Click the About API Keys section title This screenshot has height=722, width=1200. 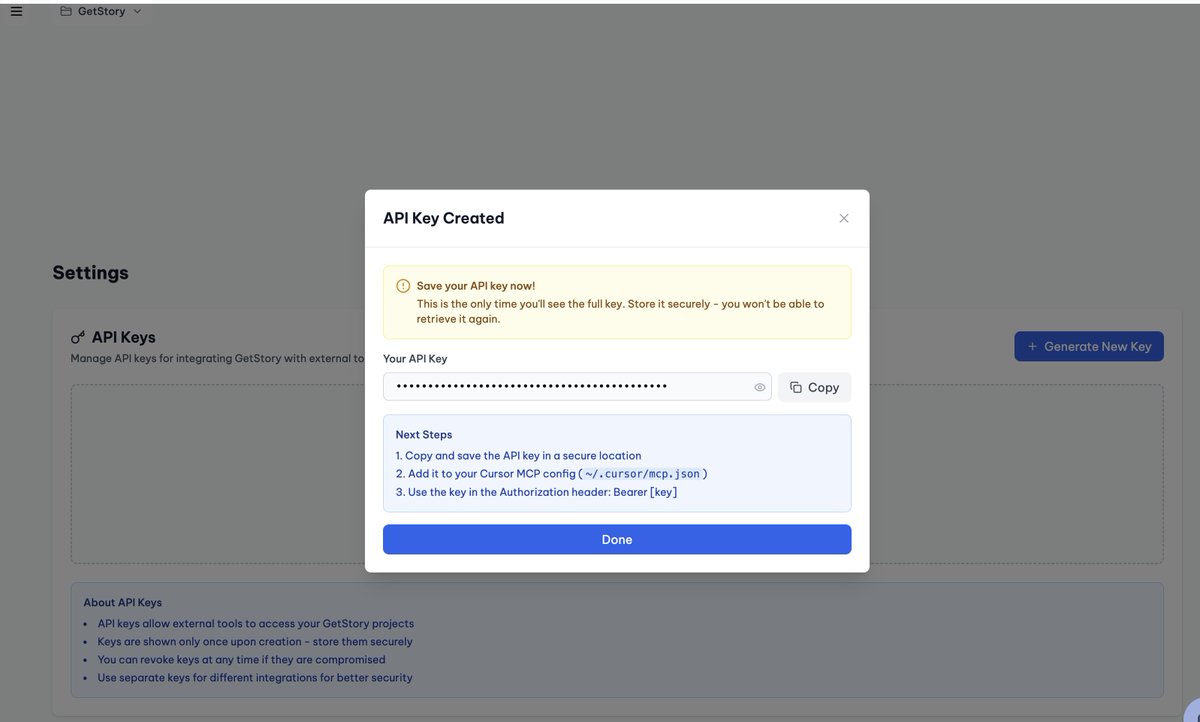pyautogui.click(x=121, y=602)
